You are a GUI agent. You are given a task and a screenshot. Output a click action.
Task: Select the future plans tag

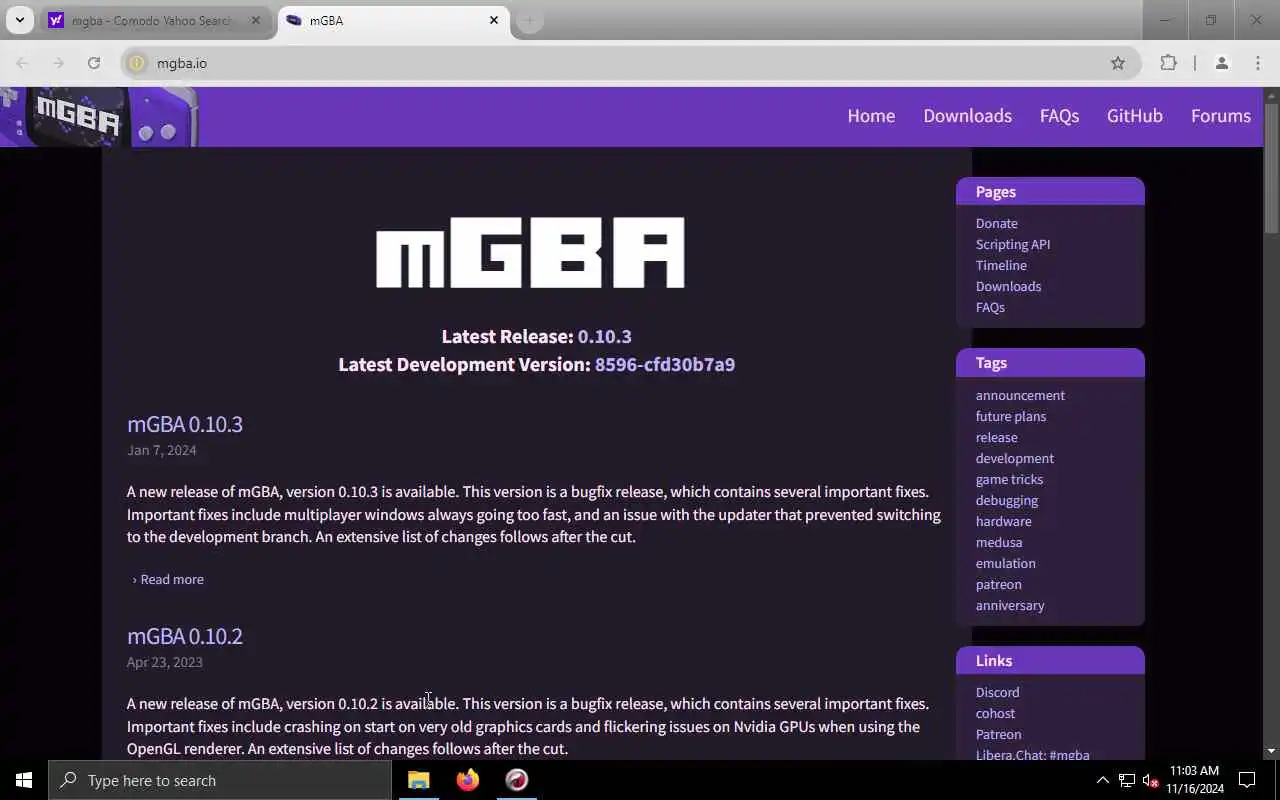[x=1010, y=416]
